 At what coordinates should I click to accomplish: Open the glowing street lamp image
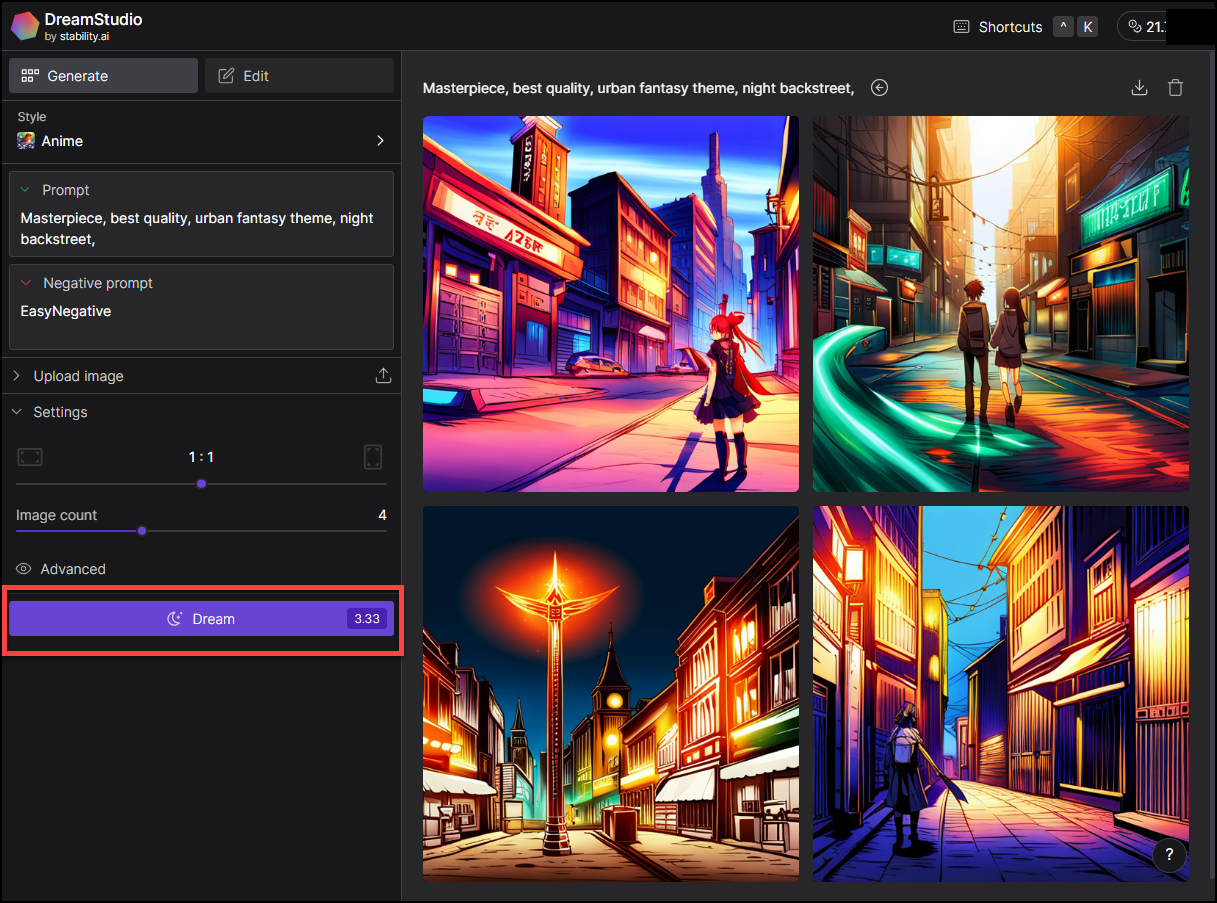(x=611, y=694)
